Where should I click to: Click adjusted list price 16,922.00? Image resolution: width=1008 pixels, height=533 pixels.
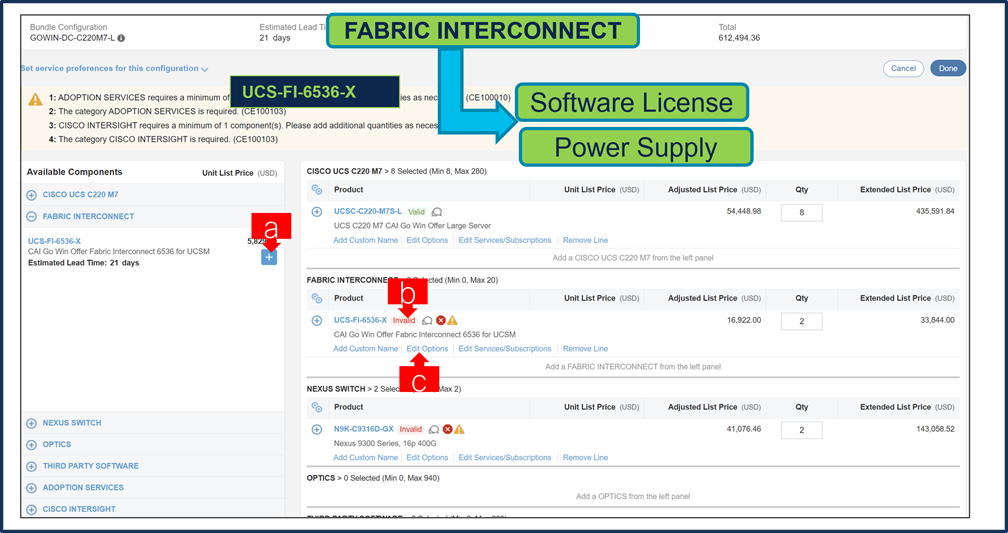tap(744, 320)
